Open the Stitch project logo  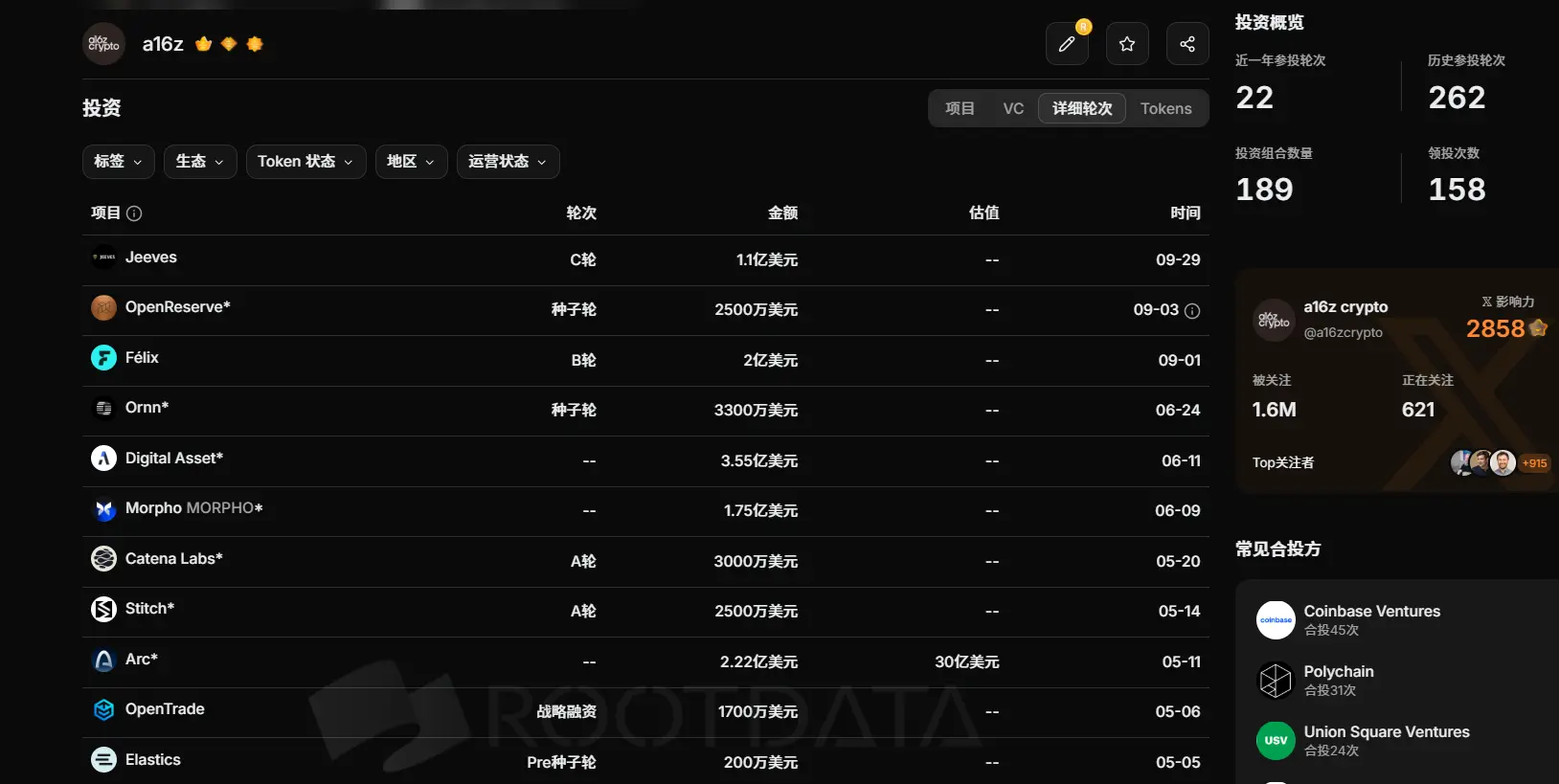(103, 609)
